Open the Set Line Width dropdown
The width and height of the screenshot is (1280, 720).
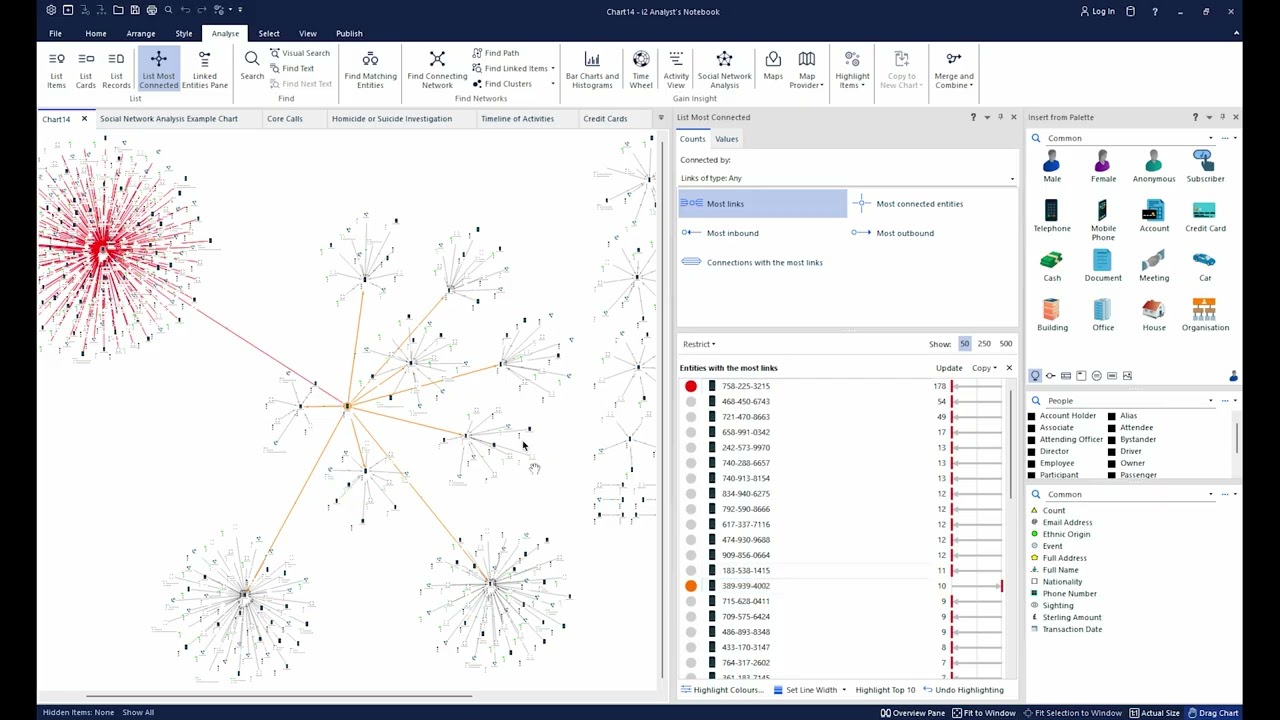844,690
